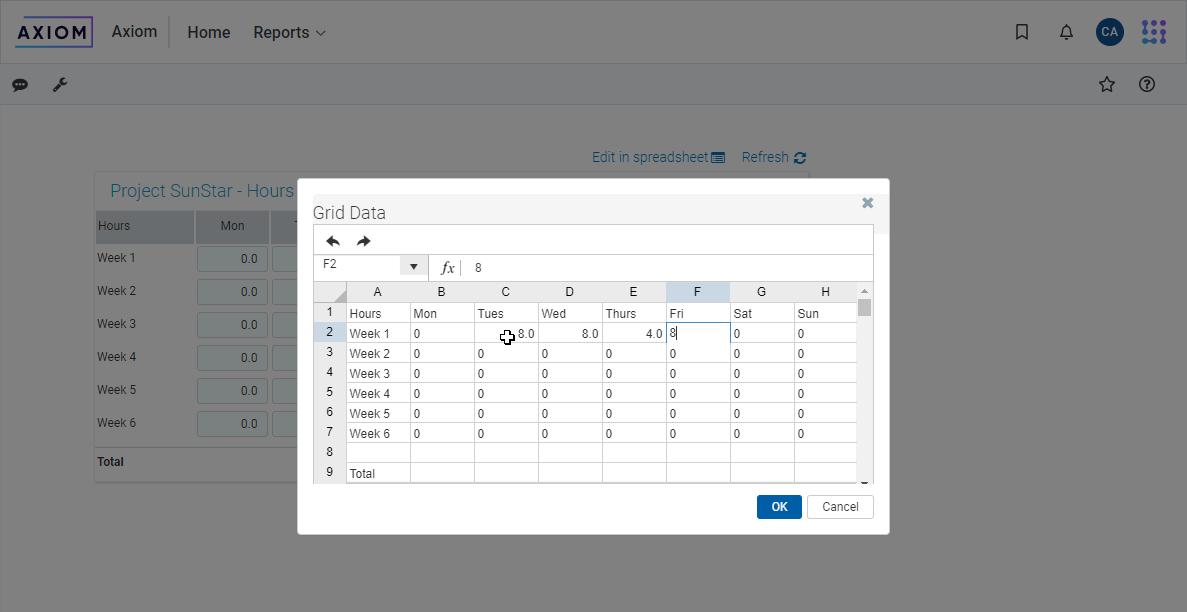Go to the Home menu item

208,32
